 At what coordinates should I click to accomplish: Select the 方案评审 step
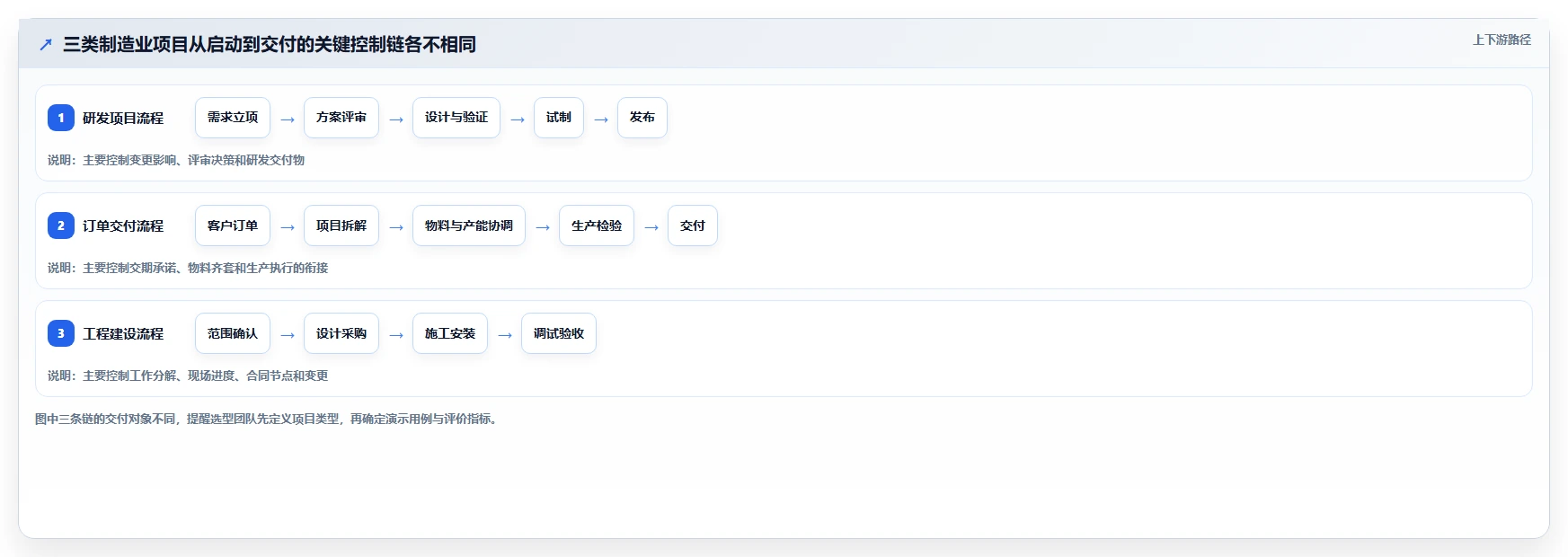[341, 118]
